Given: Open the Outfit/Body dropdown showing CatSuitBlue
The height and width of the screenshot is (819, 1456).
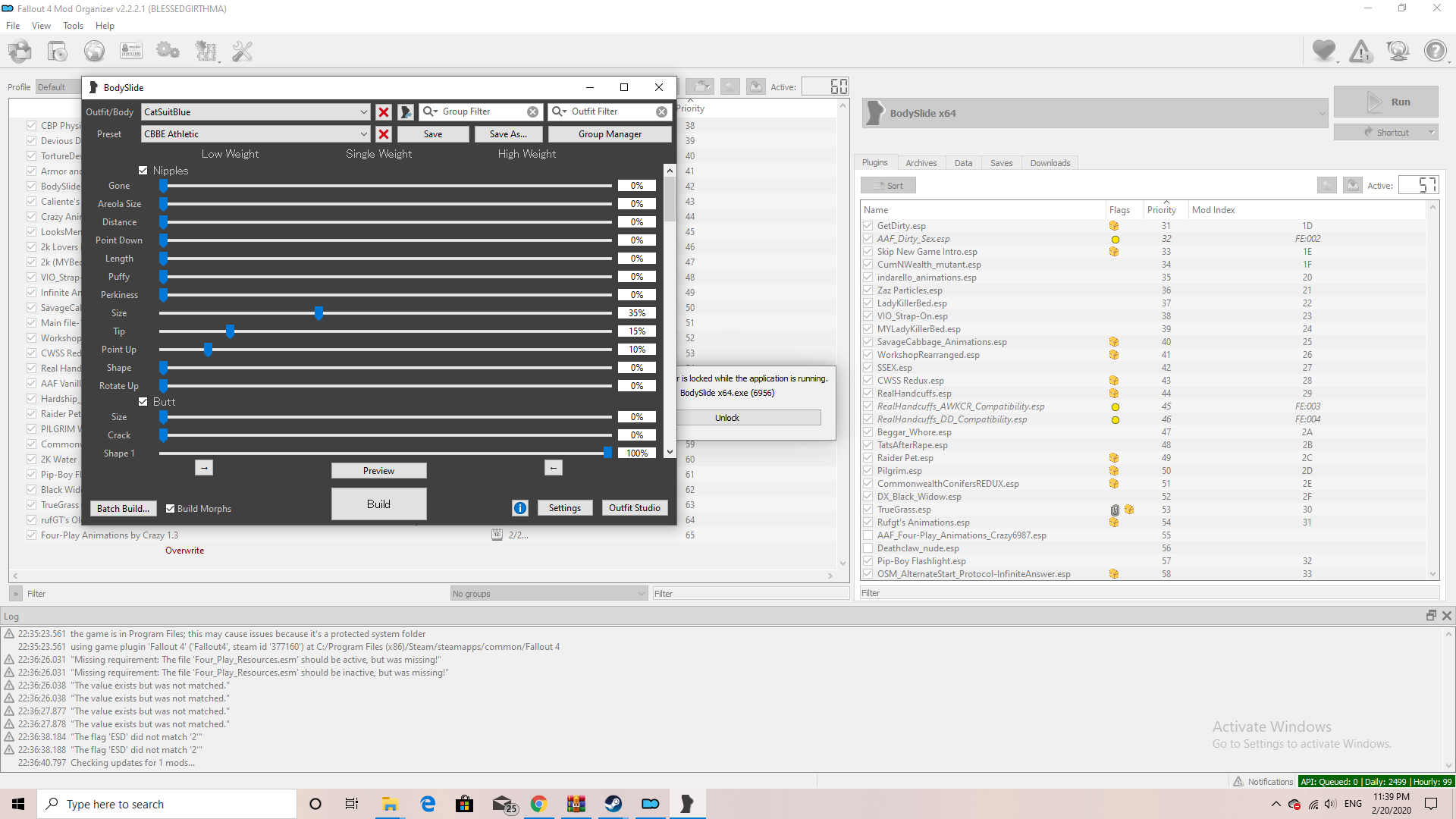Looking at the screenshot, I should point(256,112).
